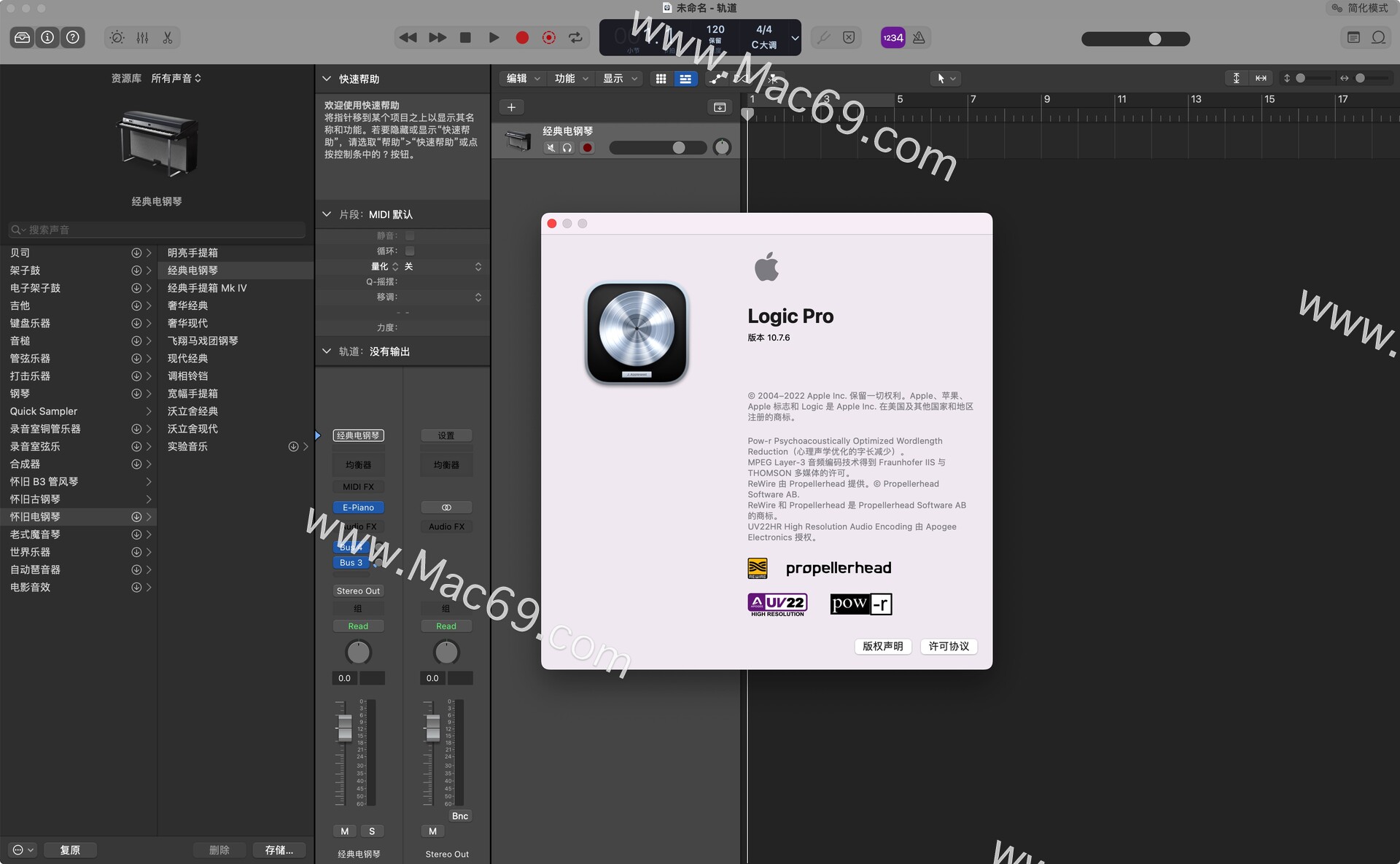Open Smart Controls dial icon
The width and height of the screenshot is (1400, 864).
pyautogui.click(x=117, y=37)
